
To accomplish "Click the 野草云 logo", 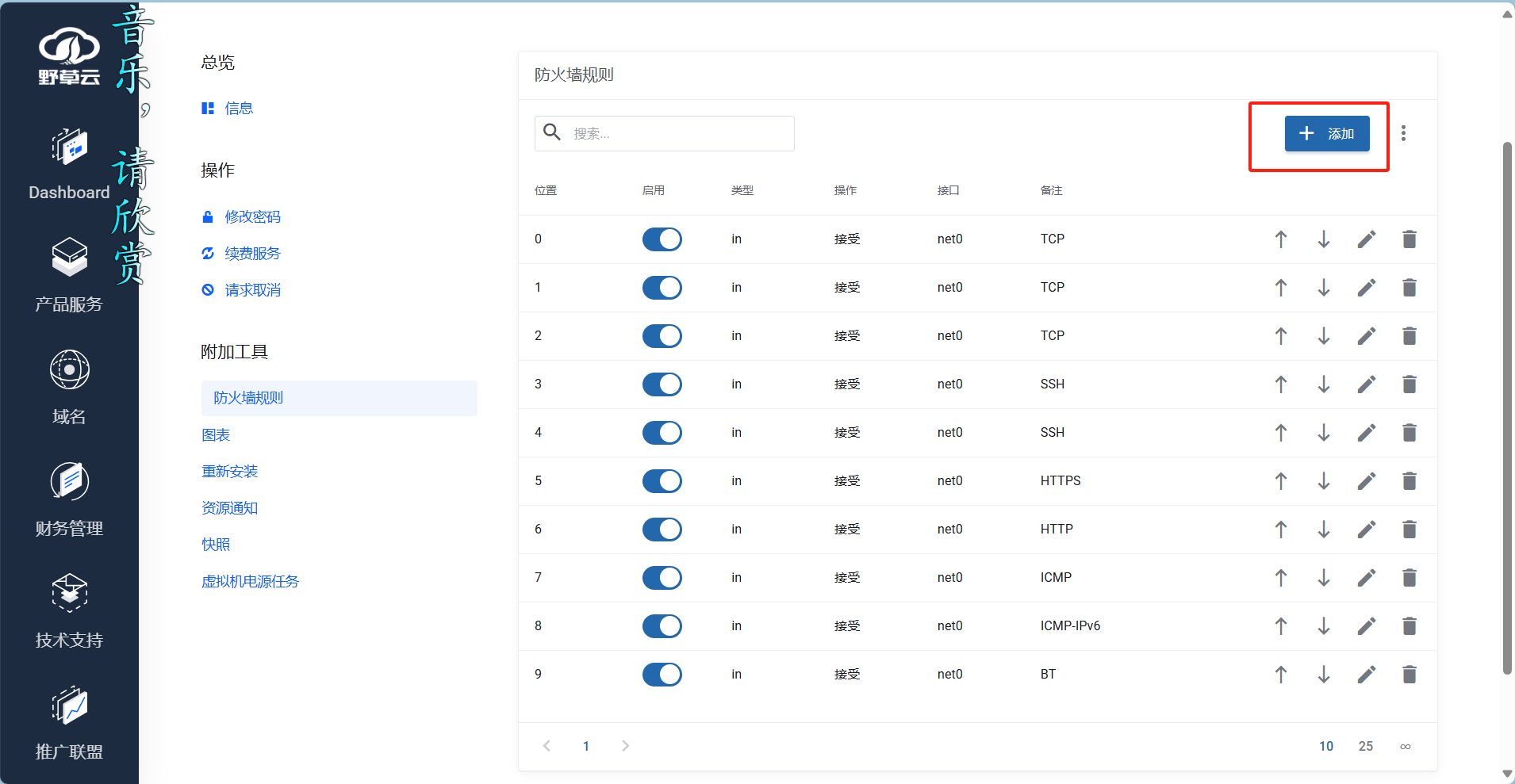I will tap(70, 55).
